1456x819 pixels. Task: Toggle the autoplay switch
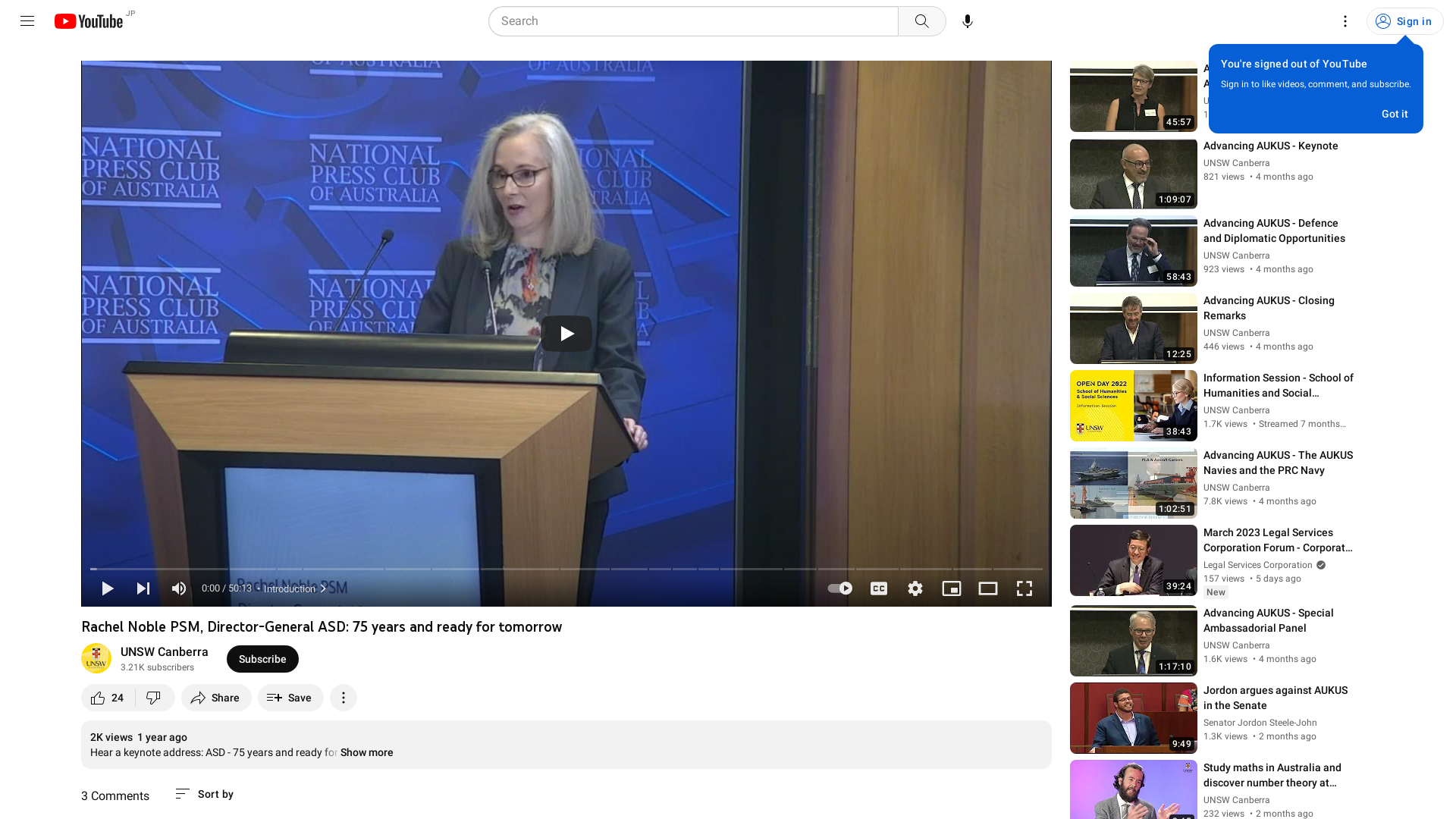tap(840, 588)
